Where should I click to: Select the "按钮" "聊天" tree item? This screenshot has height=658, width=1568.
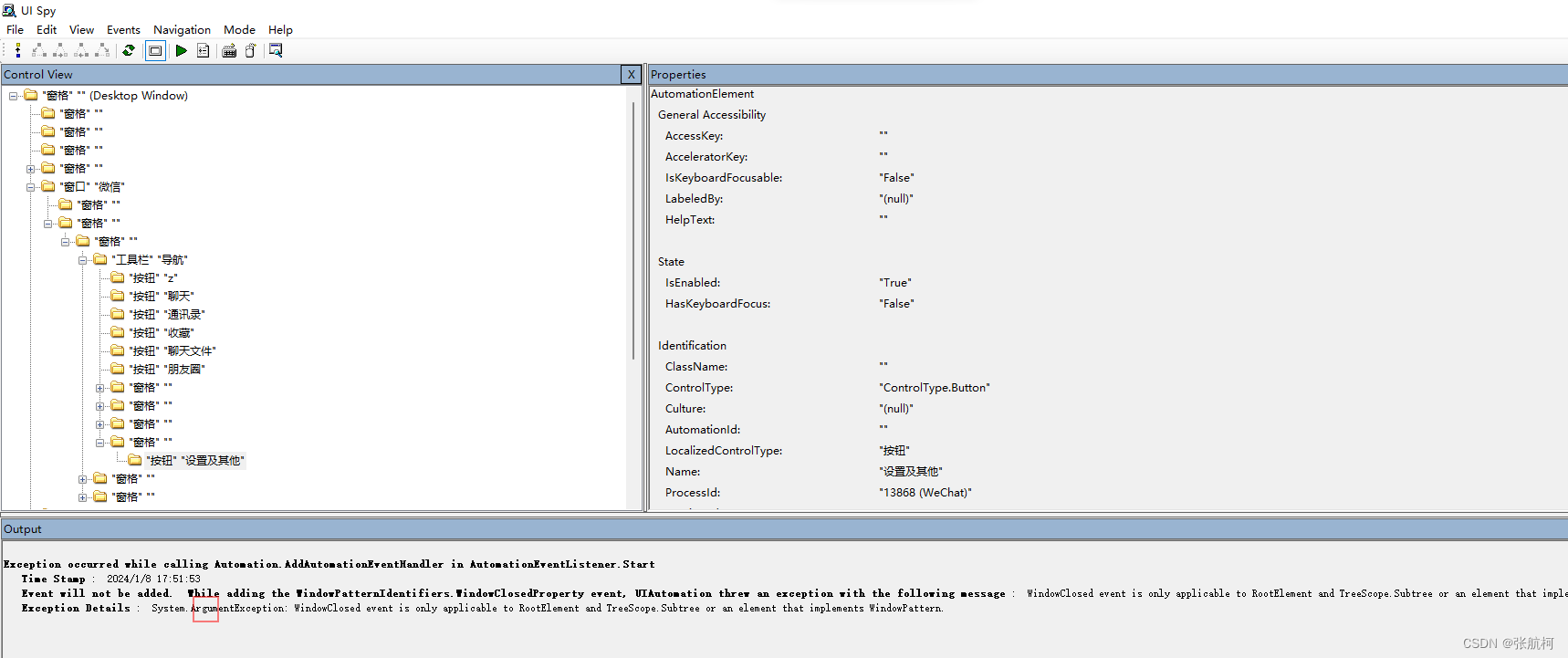coord(162,297)
